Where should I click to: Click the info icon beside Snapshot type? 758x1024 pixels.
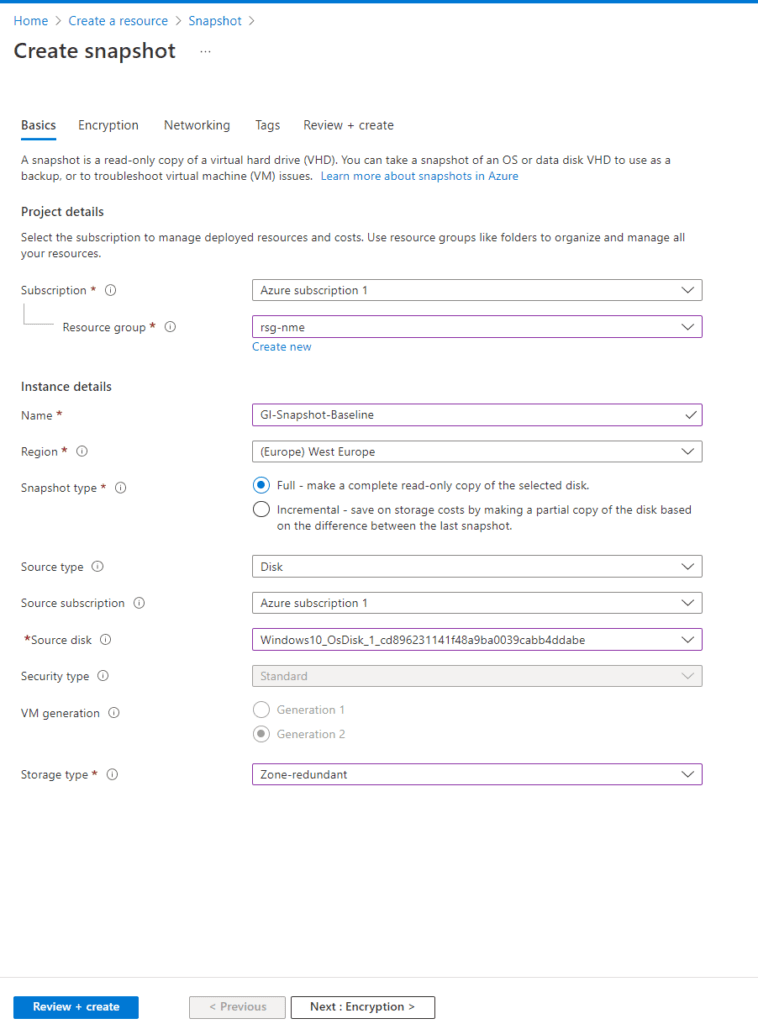121,488
